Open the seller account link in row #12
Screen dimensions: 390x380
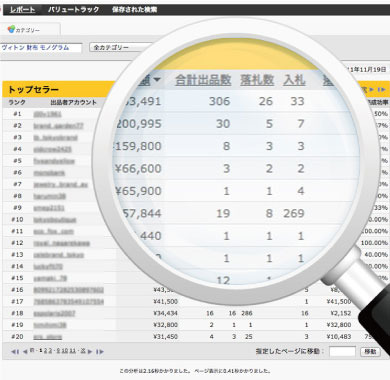62,243
